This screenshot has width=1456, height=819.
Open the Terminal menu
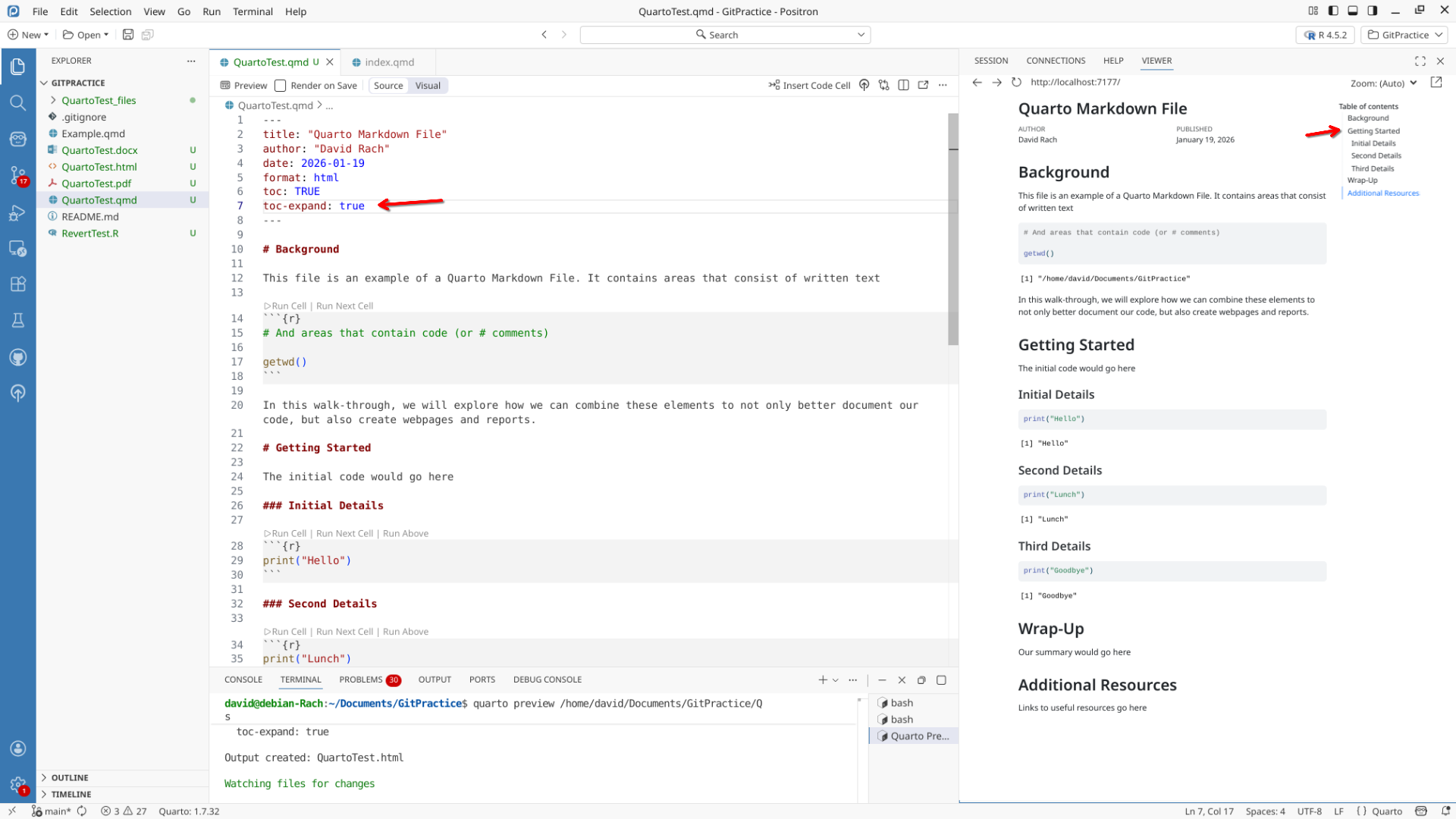point(253,11)
